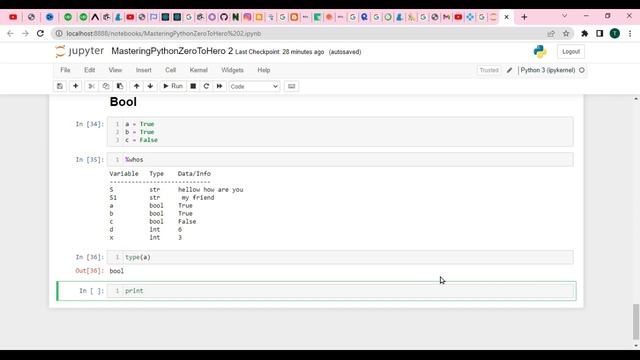
Task: Click into the cell containing print
Action: point(340,291)
